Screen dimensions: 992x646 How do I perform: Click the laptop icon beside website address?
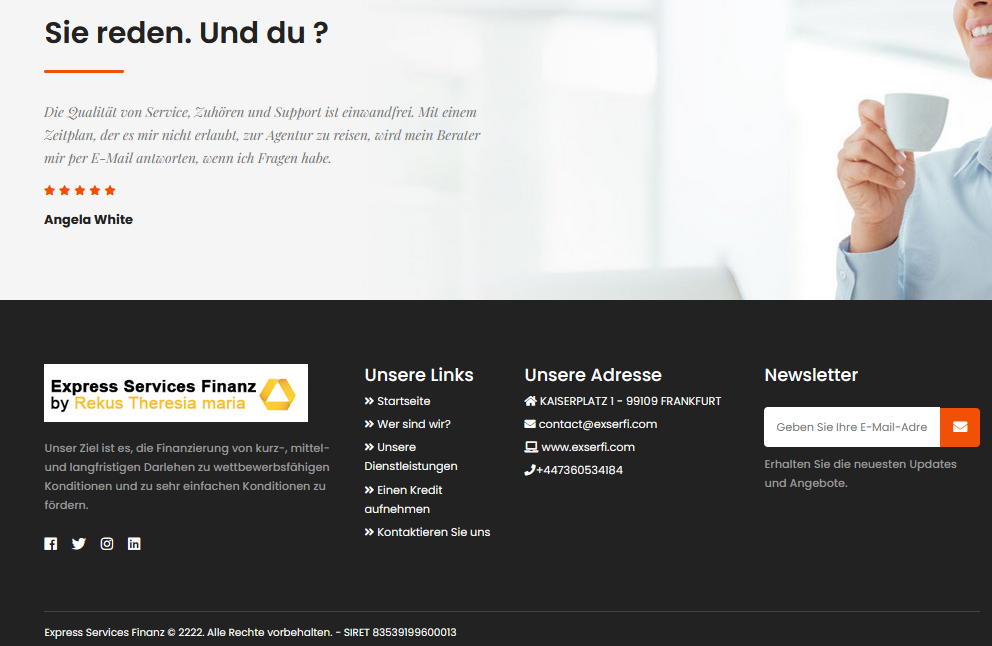coord(531,447)
